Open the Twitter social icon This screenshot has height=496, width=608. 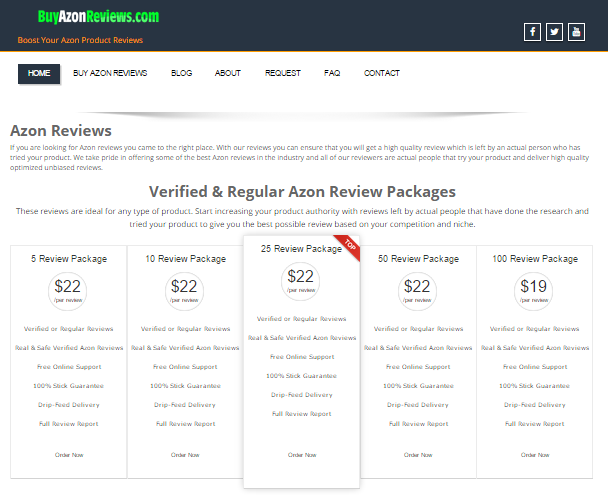(554, 31)
